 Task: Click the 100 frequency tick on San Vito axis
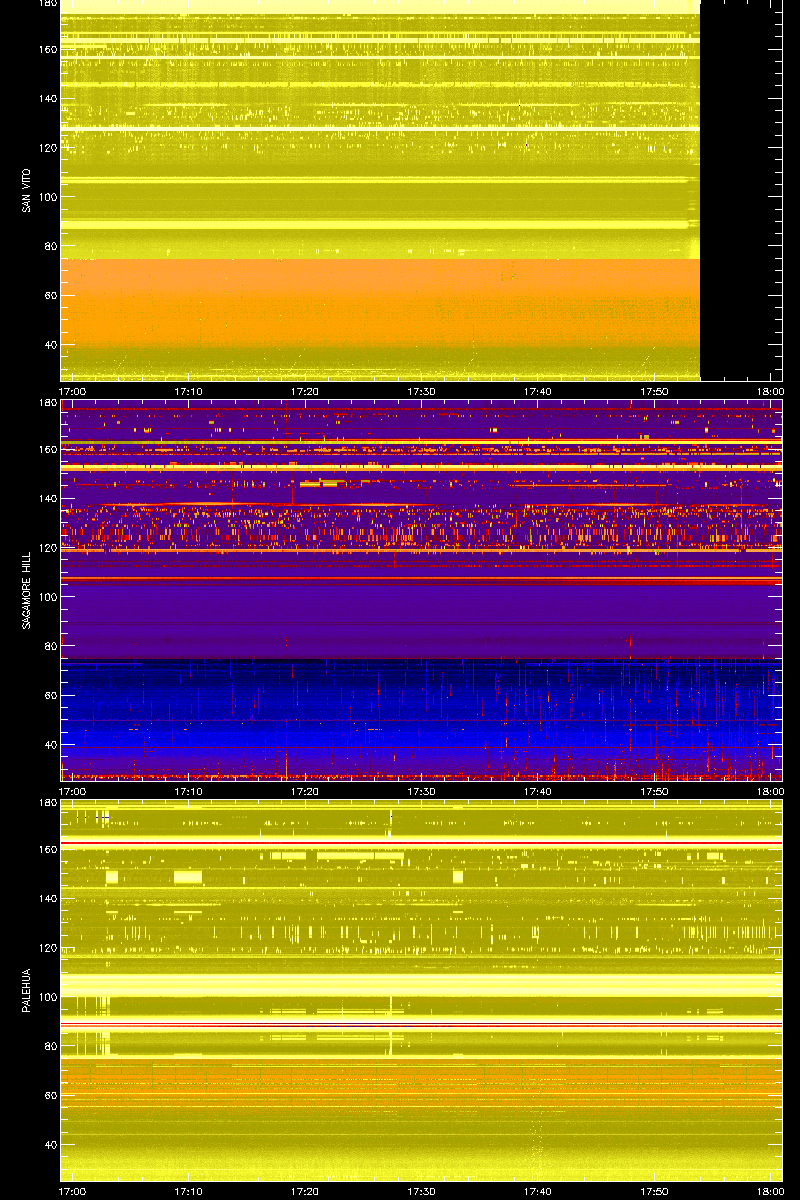point(47,196)
